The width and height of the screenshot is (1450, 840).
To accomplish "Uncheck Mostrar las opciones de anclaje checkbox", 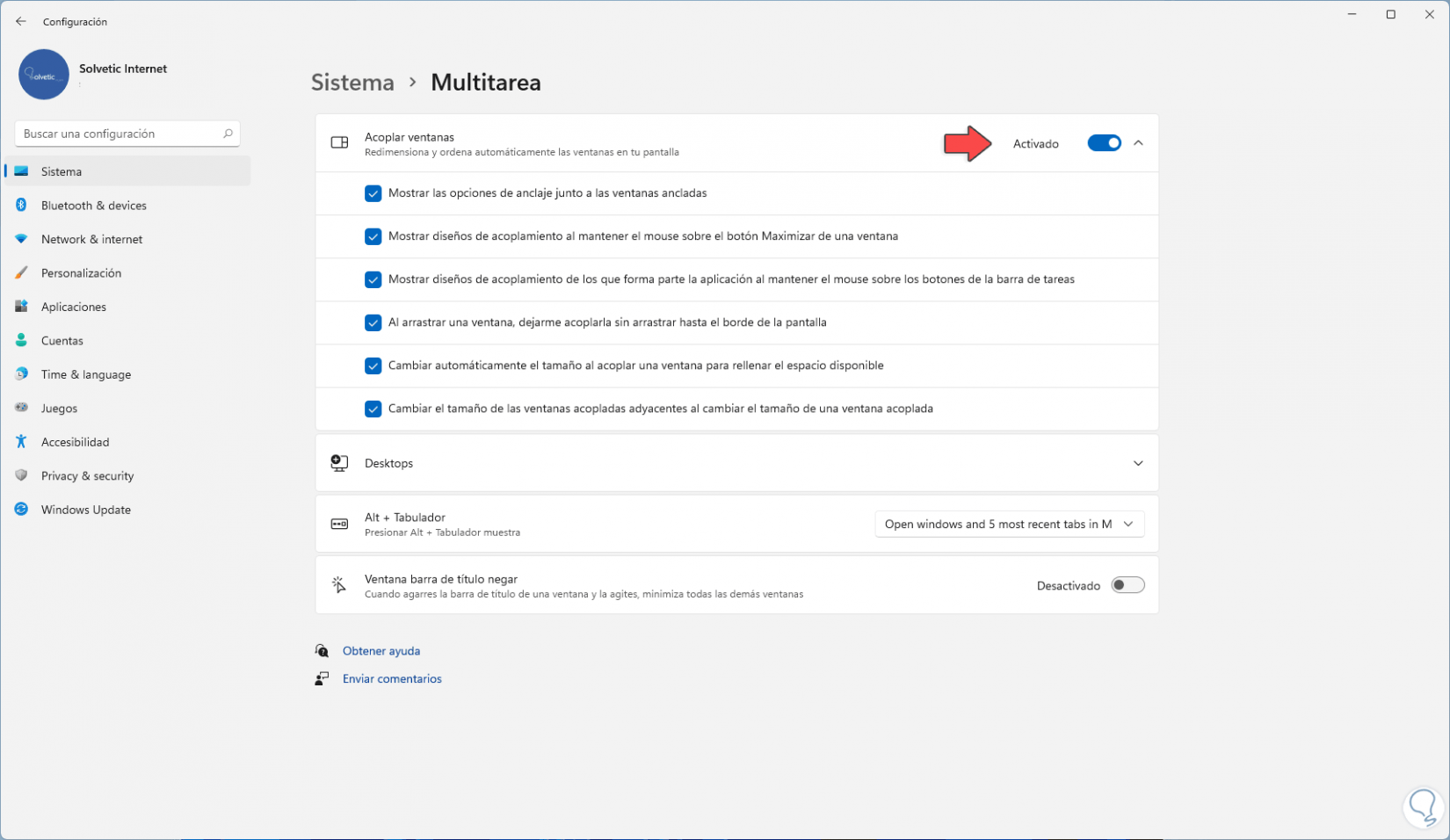I will coord(373,193).
